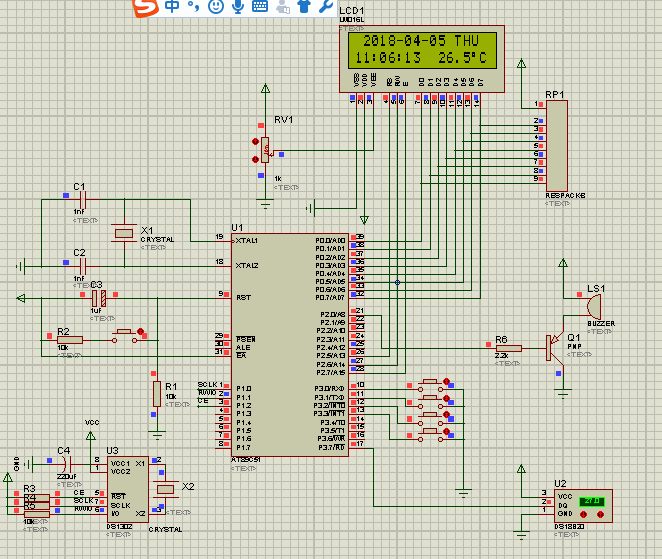Screen dimensions: 662x559
Task: Activate microphone voice input
Action: (x=238, y=7)
